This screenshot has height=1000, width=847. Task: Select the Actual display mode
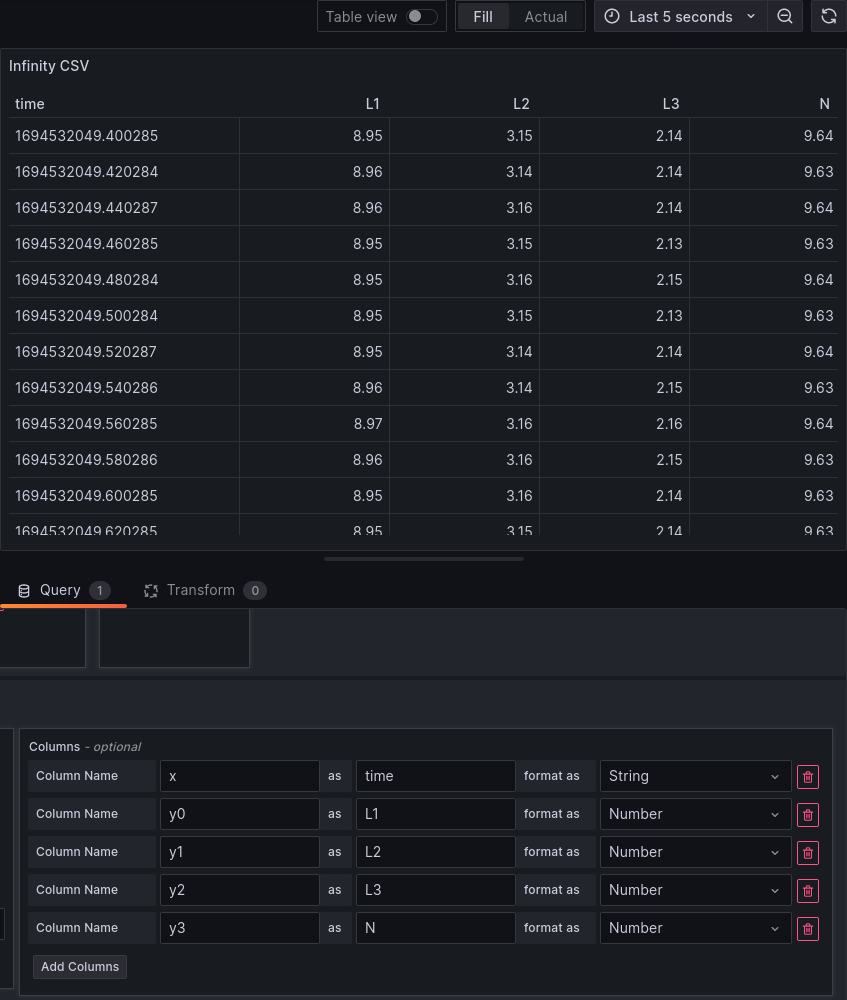[545, 16]
